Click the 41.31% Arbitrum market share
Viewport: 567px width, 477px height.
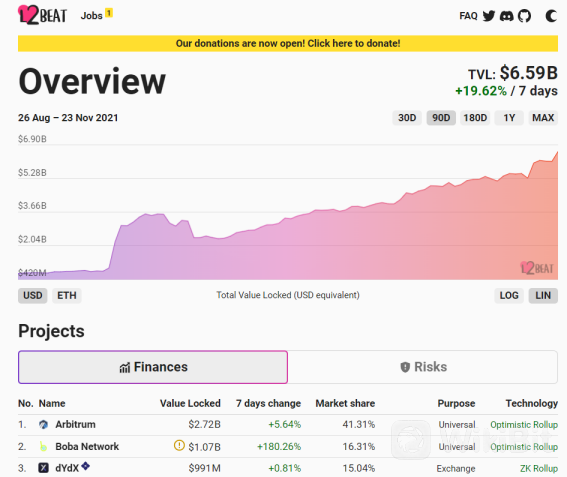(359, 425)
